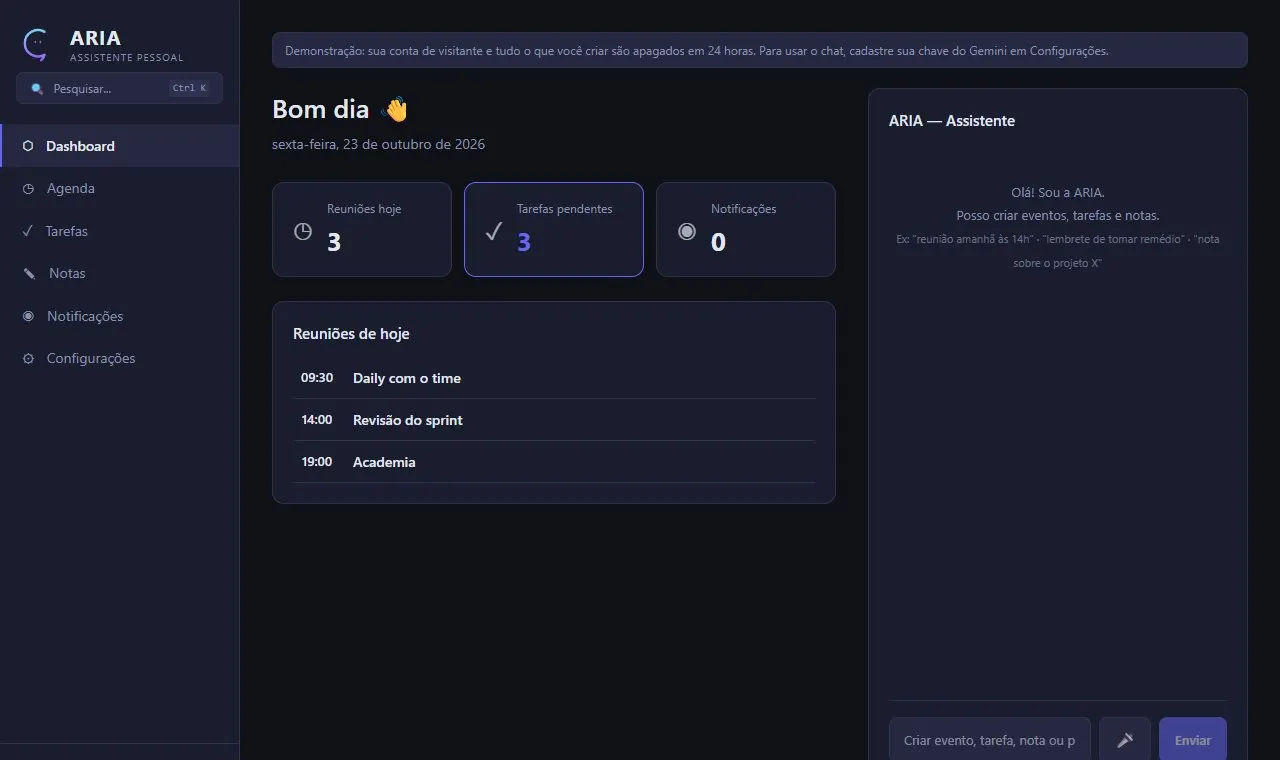Screen dimensions: 1280x760
Task: Click the 09:30 meeting time
Action: [317, 378]
